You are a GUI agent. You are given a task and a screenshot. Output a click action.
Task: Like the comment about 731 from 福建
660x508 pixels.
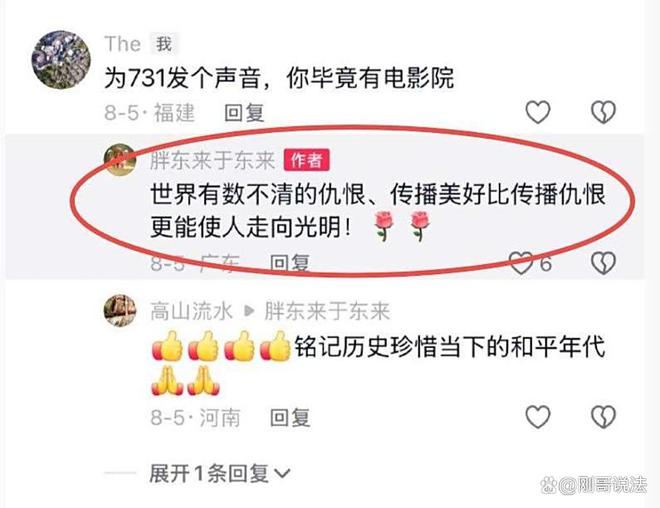(x=538, y=112)
